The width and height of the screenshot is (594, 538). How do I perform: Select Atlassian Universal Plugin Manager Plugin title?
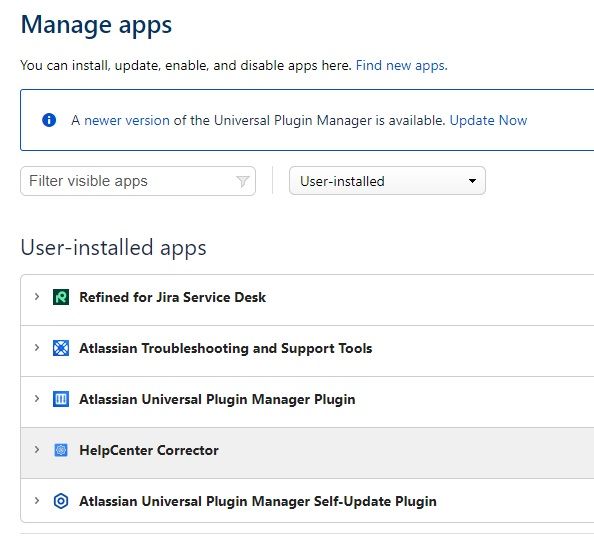(x=217, y=399)
